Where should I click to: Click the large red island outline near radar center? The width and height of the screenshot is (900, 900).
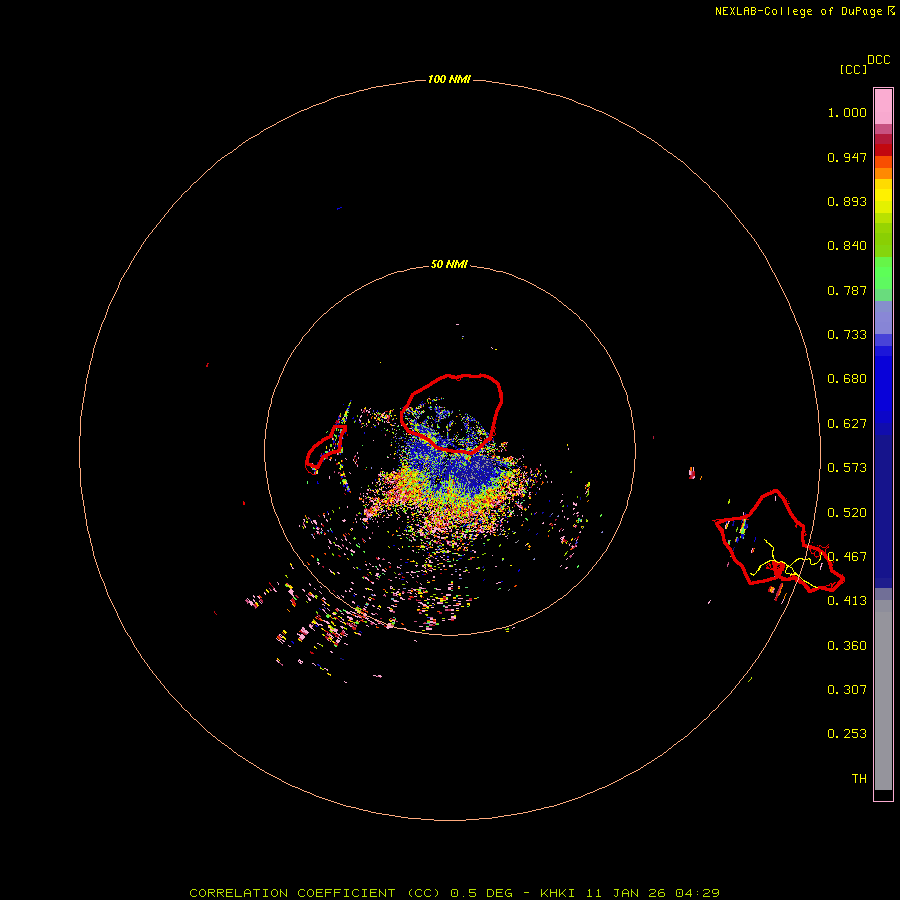452,413
